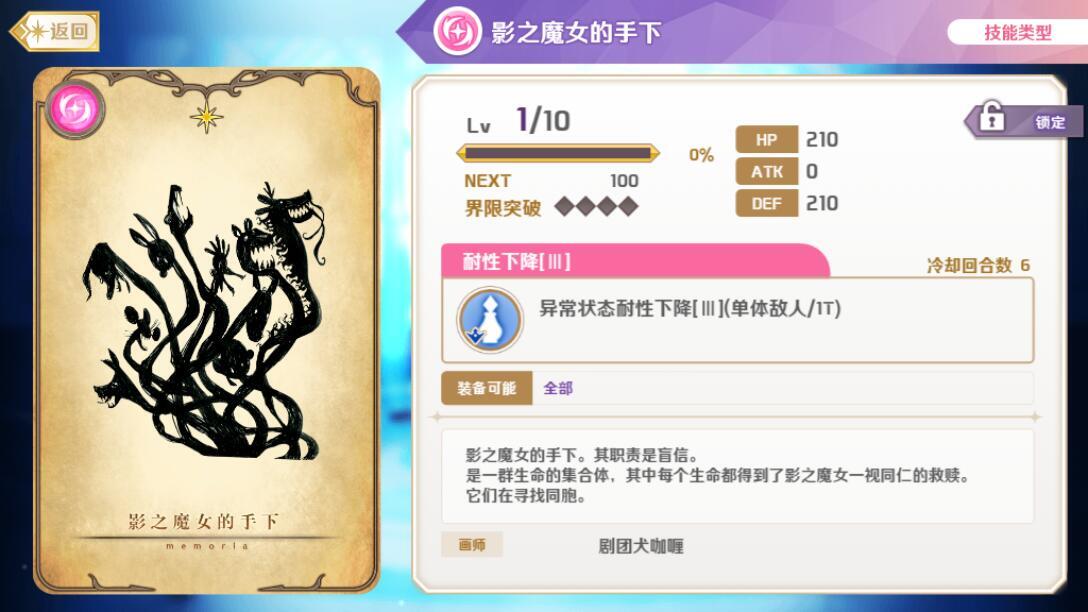Click the 全部 equip availability link
Viewport: 1088px width, 612px height.
(558, 388)
